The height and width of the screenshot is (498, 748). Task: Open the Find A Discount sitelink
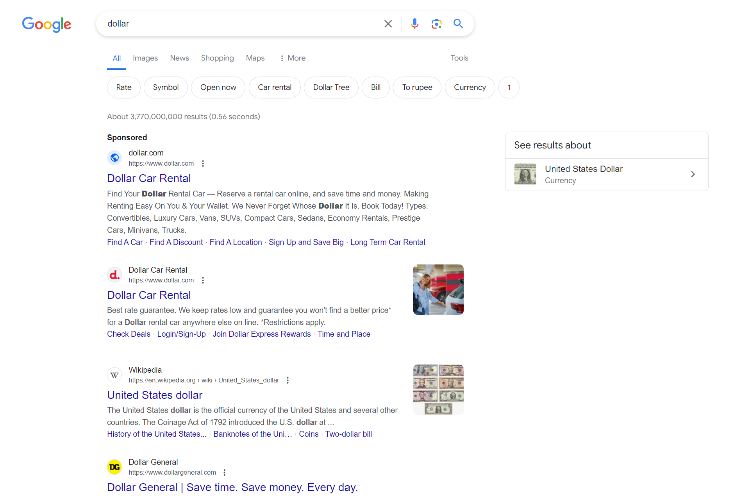coord(176,242)
